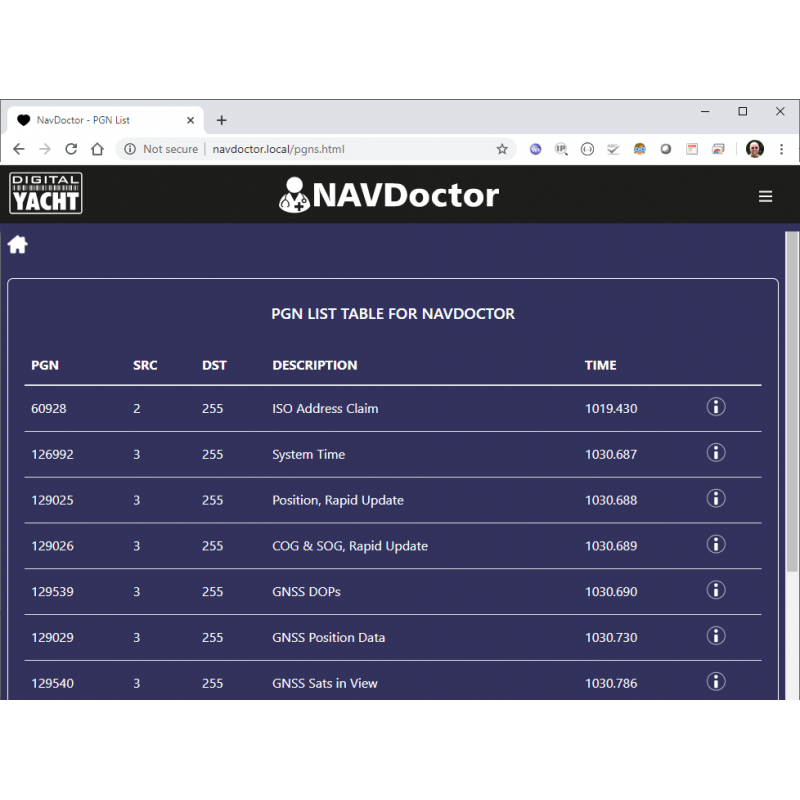Image resolution: width=800 pixels, height=800 pixels.
Task: Go back using browser back arrow
Action: coord(19,149)
